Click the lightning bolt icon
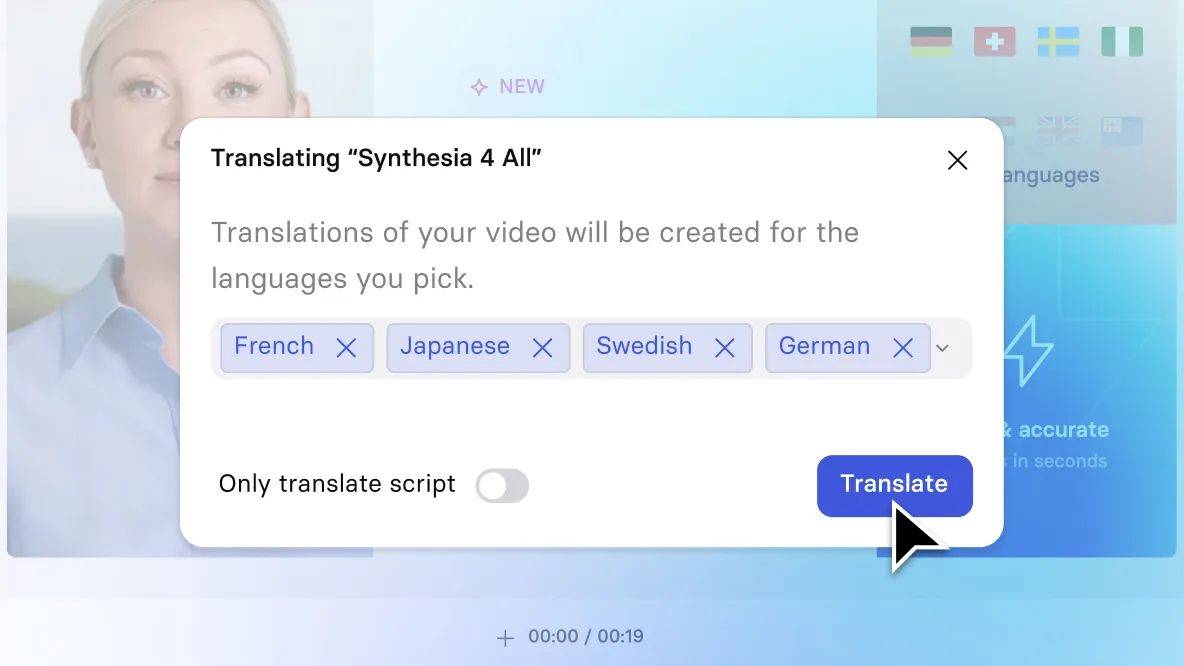1184x666 pixels. [x=1028, y=351]
